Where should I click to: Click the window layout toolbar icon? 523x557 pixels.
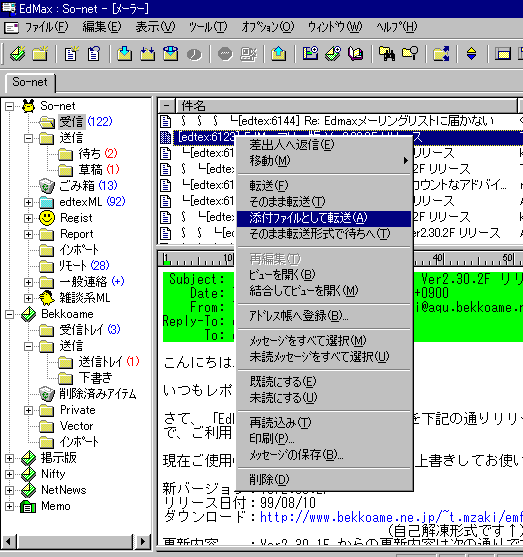tap(503, 54)
